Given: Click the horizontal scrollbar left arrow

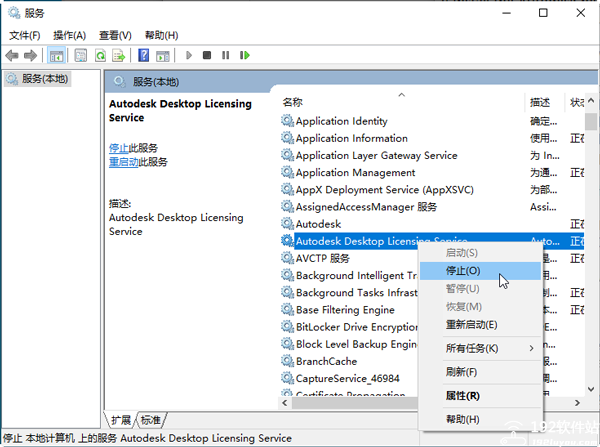Looking at the screenshot, I should [285, 403].
